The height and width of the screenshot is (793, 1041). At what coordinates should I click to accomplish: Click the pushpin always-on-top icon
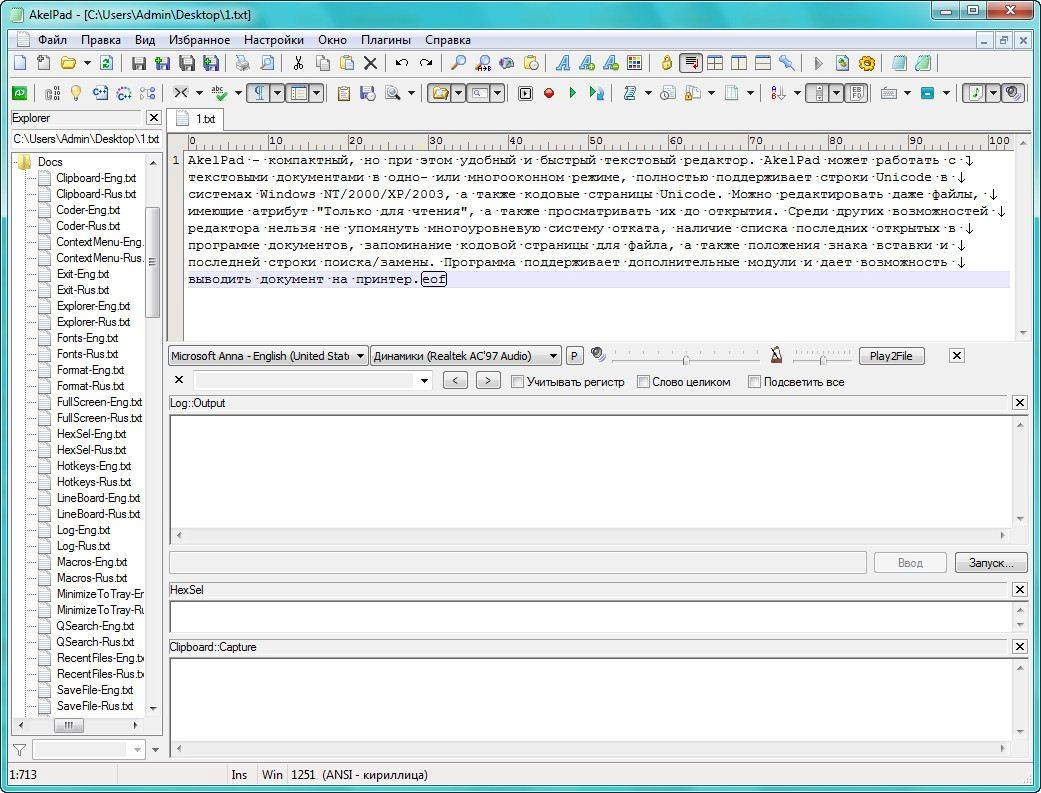(x=787, y=63)
